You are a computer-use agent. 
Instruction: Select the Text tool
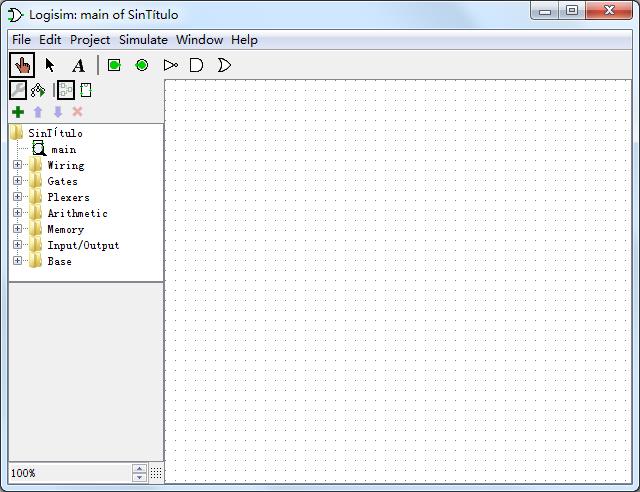78,66
